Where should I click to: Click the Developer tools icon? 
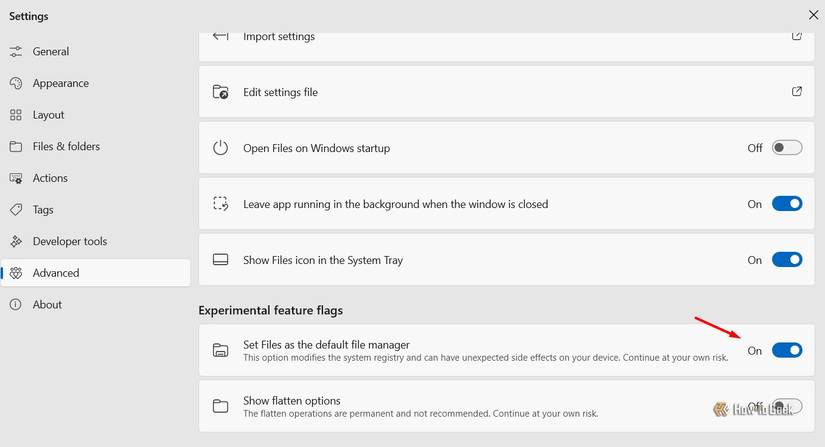[16, 241]
